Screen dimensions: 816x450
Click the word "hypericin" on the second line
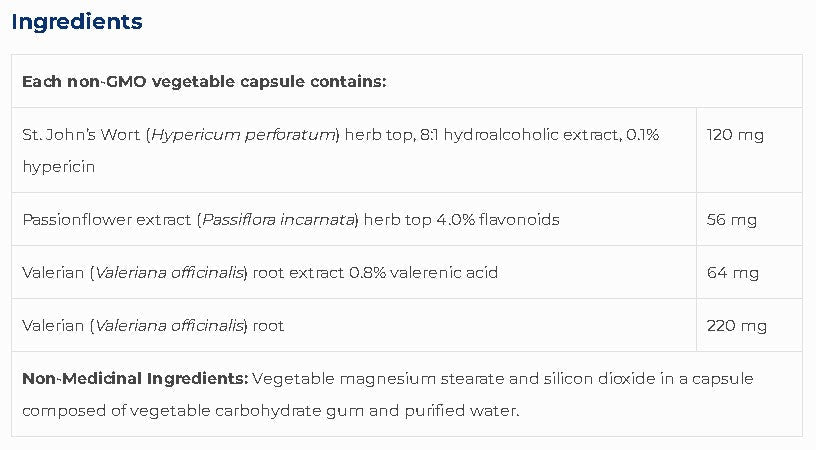click(58, 166)
